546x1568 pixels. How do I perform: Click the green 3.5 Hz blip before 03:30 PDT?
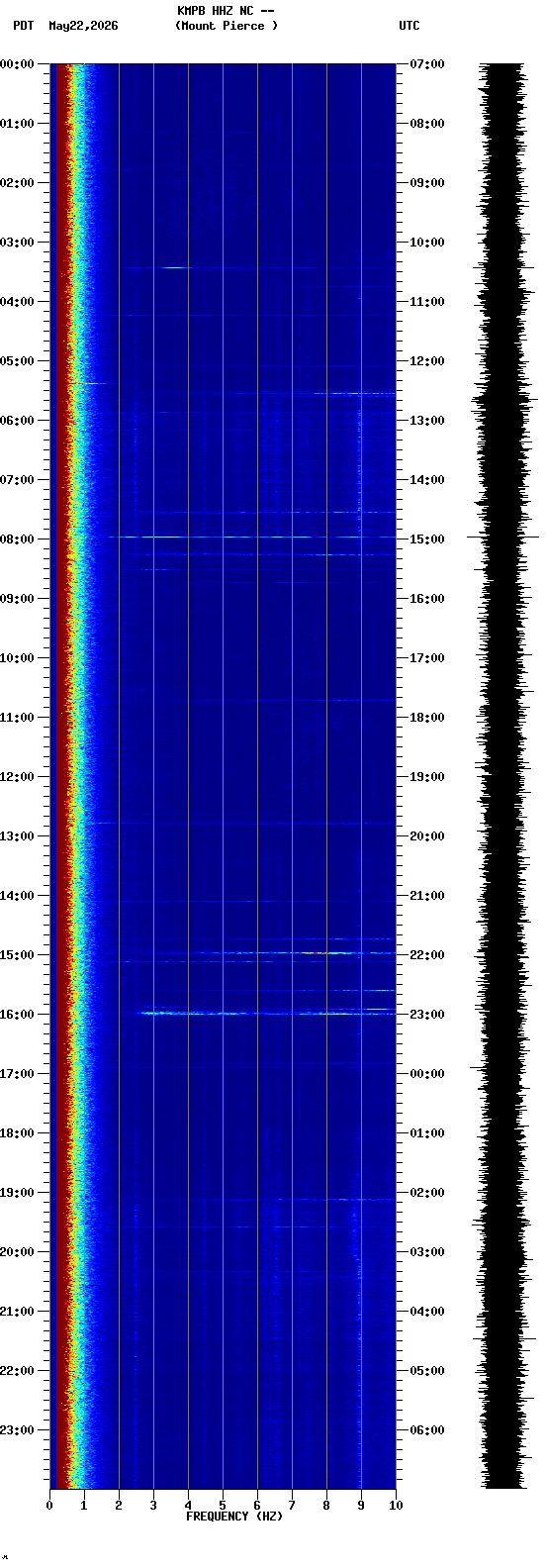174,267
